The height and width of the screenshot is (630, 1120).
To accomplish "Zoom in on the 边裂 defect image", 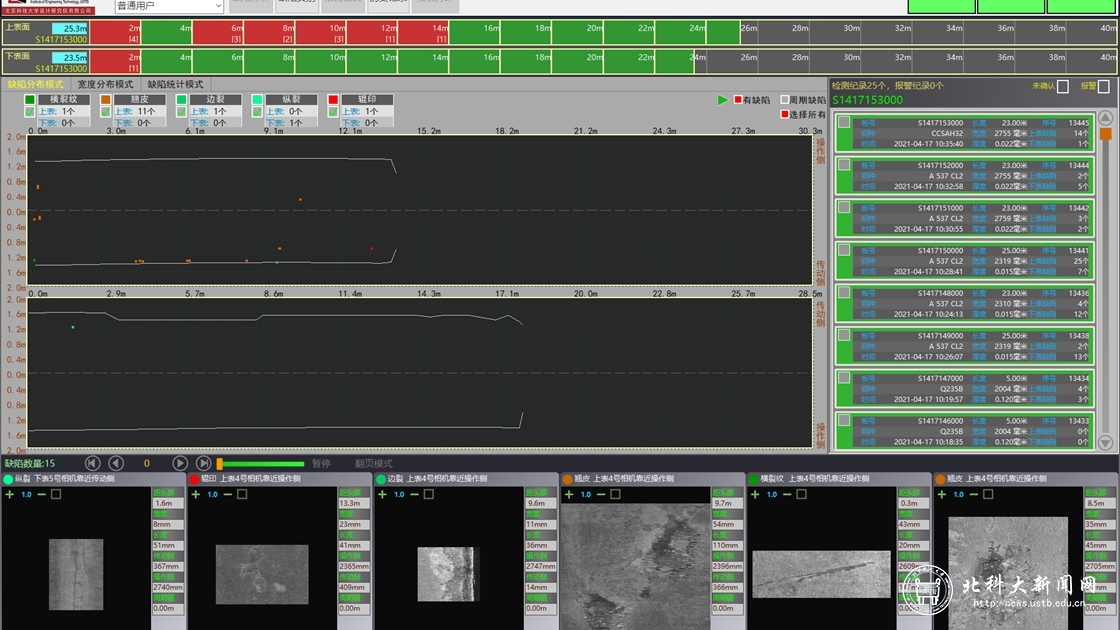I will pyautogui.click(x=382, y=494).
